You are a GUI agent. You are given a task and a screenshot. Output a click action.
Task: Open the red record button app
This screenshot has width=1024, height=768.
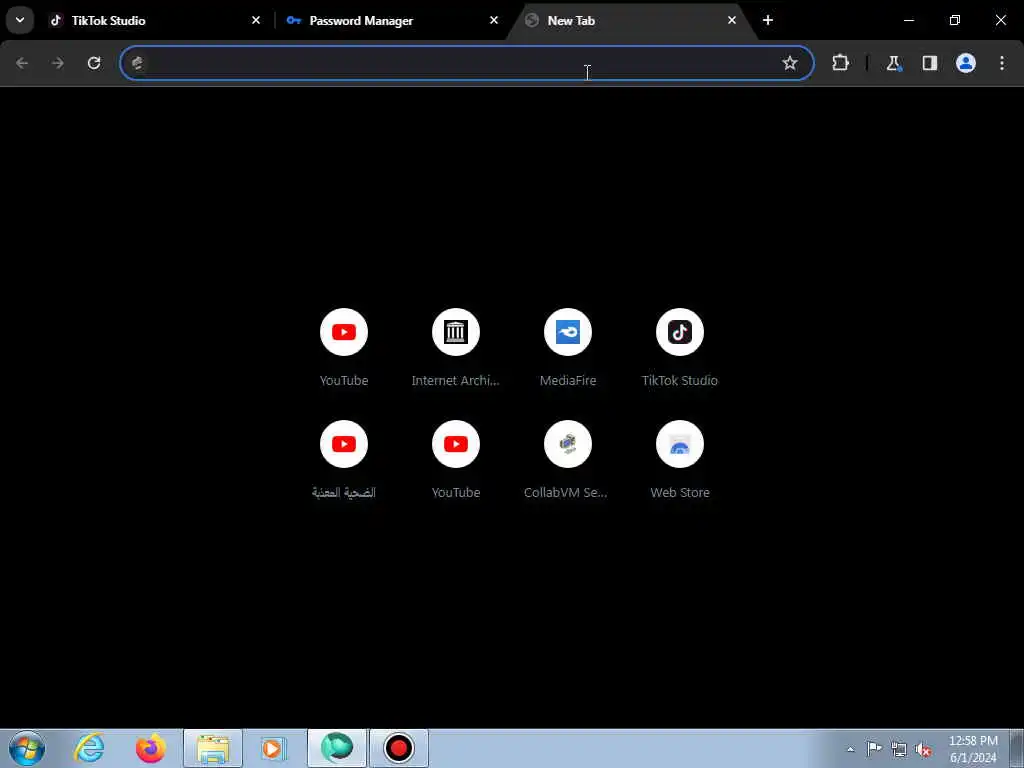pyautogui.click(x=399, y=748)
